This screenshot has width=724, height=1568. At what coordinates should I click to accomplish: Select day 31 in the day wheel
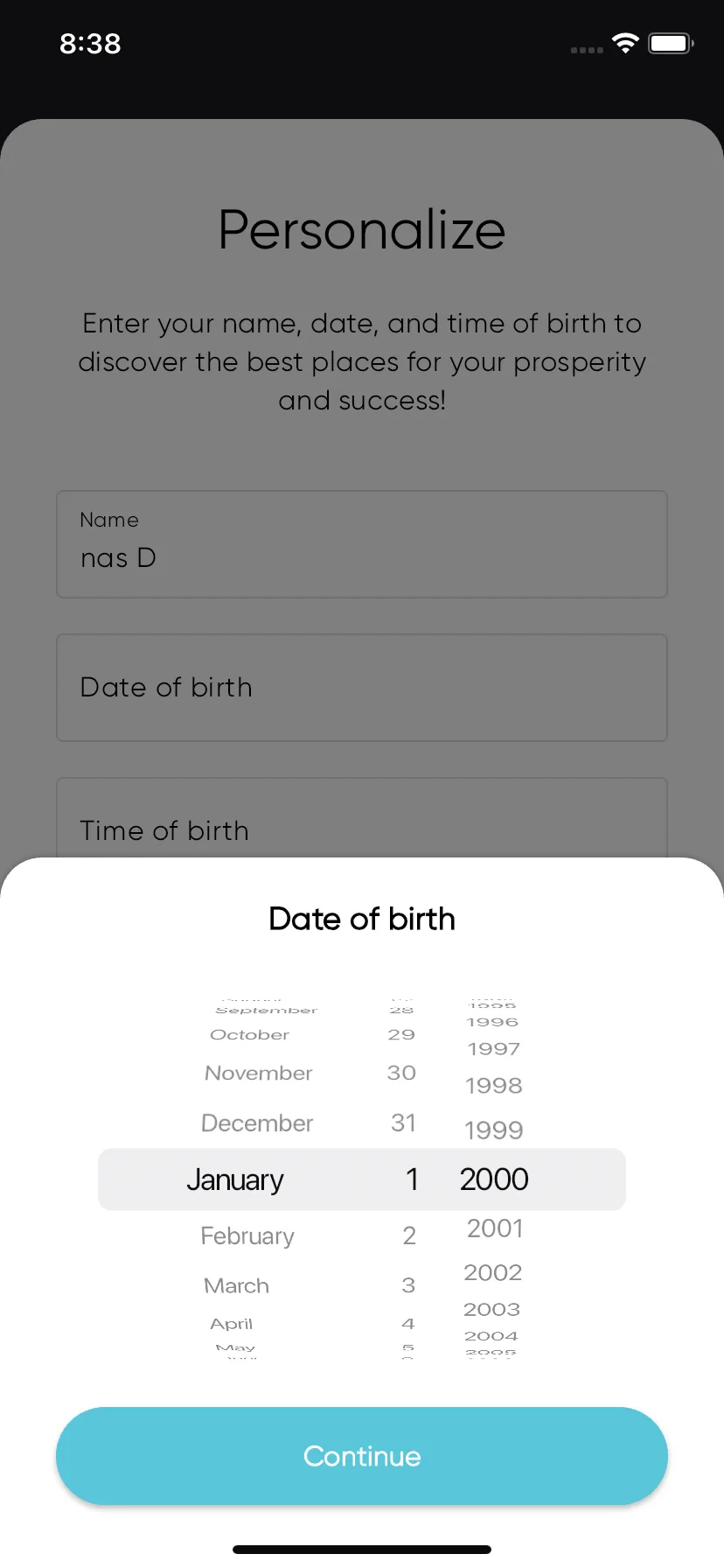(x=403, y=1123)
